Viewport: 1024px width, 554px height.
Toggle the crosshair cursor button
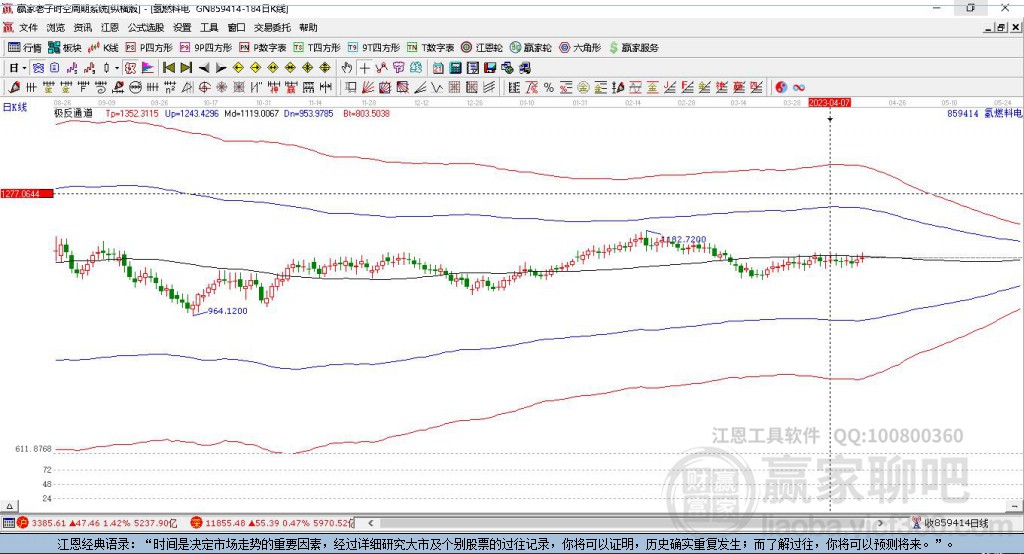tap(364, 68)
